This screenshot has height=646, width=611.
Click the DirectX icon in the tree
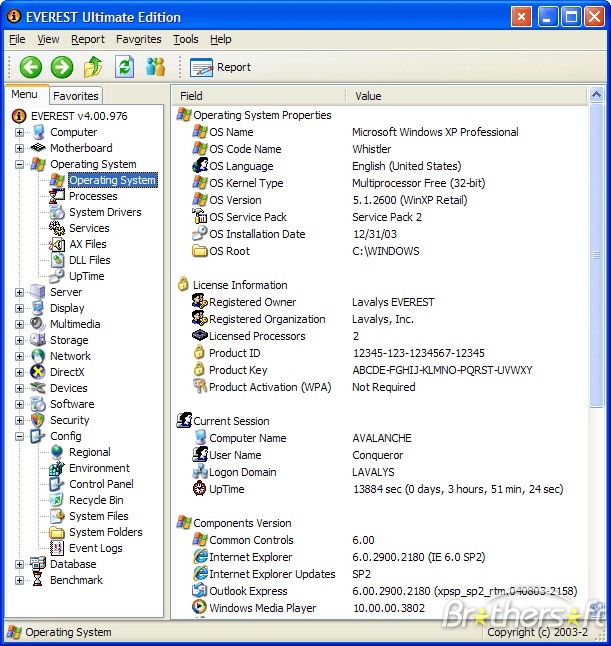[x=38, y=372]
